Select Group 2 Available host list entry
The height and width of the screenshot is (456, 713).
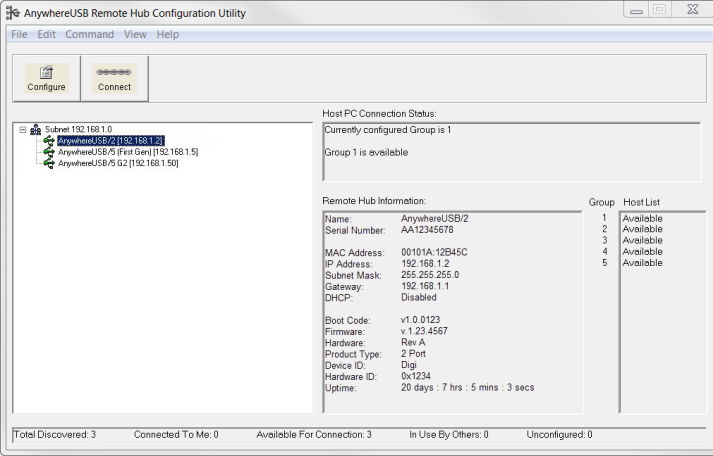[x=642, y=229]
